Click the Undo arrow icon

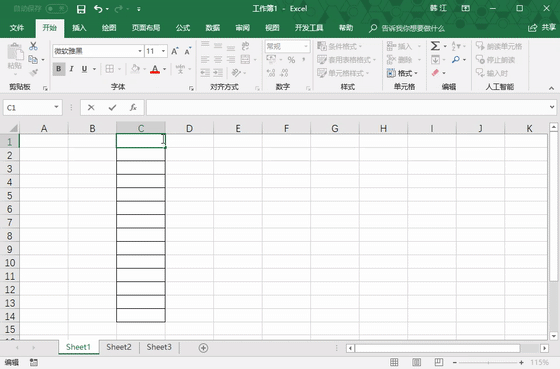(98, 9)
